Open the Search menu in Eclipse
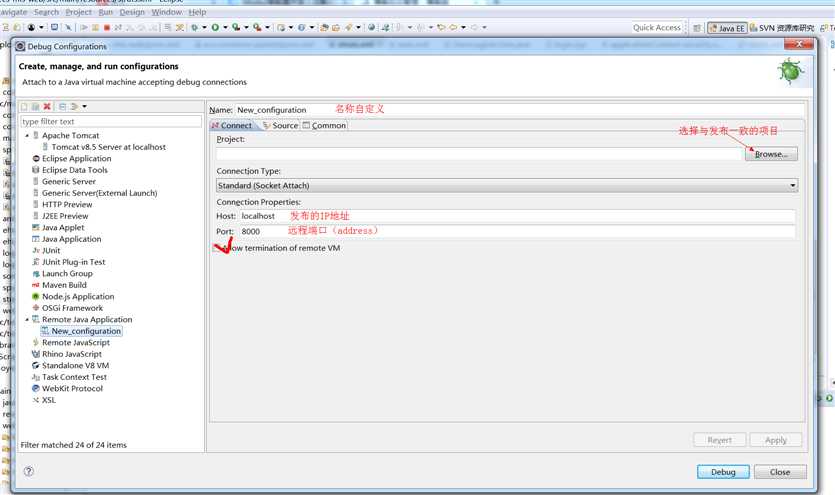 coord(46,12)
